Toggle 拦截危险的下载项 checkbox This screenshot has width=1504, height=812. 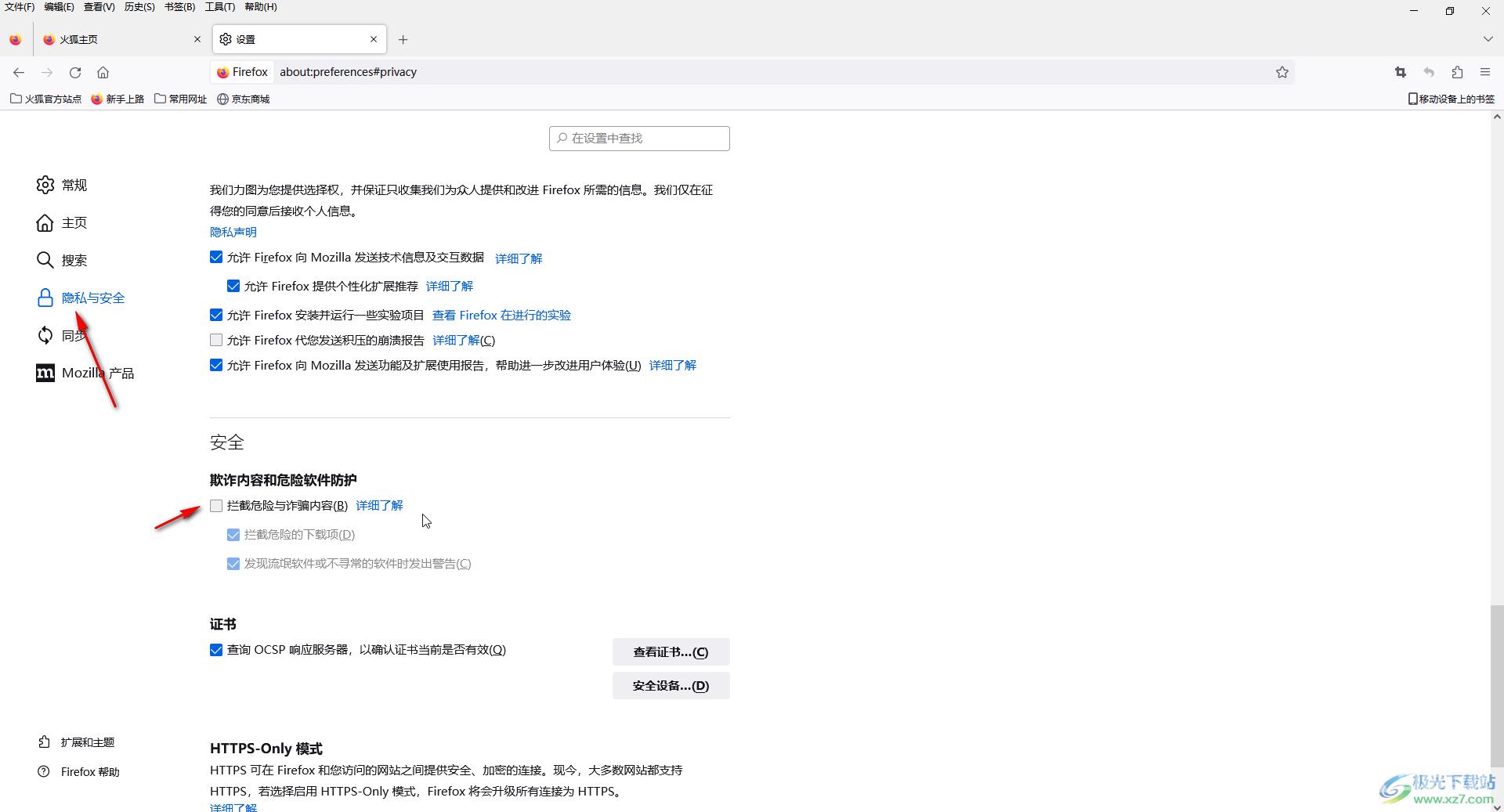tap(233, 535)
